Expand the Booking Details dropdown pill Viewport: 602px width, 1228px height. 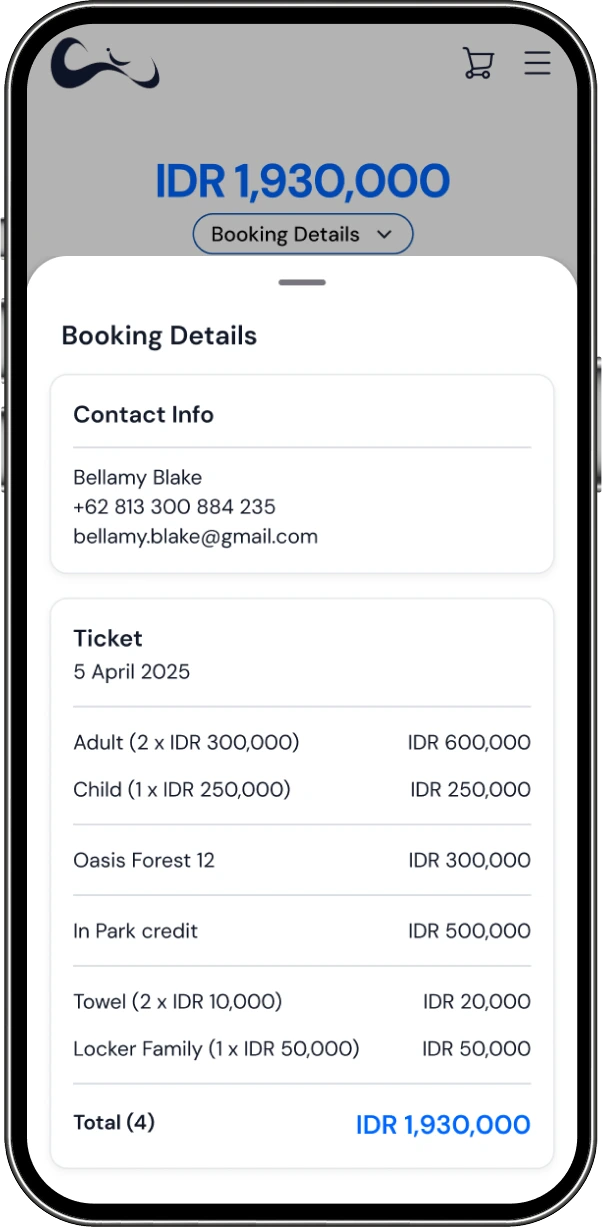[x=302, y=234]
